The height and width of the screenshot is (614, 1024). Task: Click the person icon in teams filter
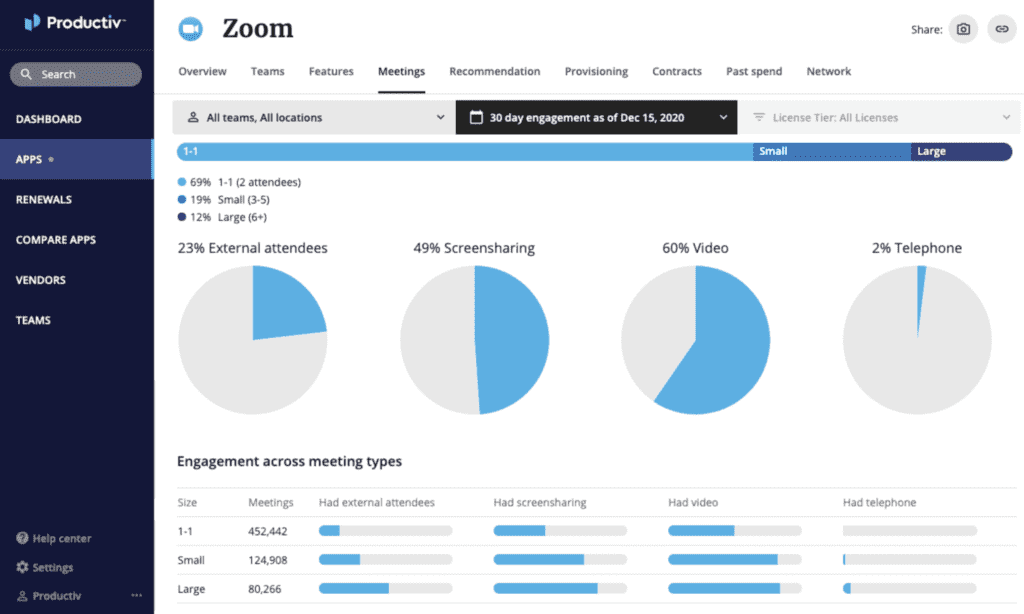coord(193,118)
